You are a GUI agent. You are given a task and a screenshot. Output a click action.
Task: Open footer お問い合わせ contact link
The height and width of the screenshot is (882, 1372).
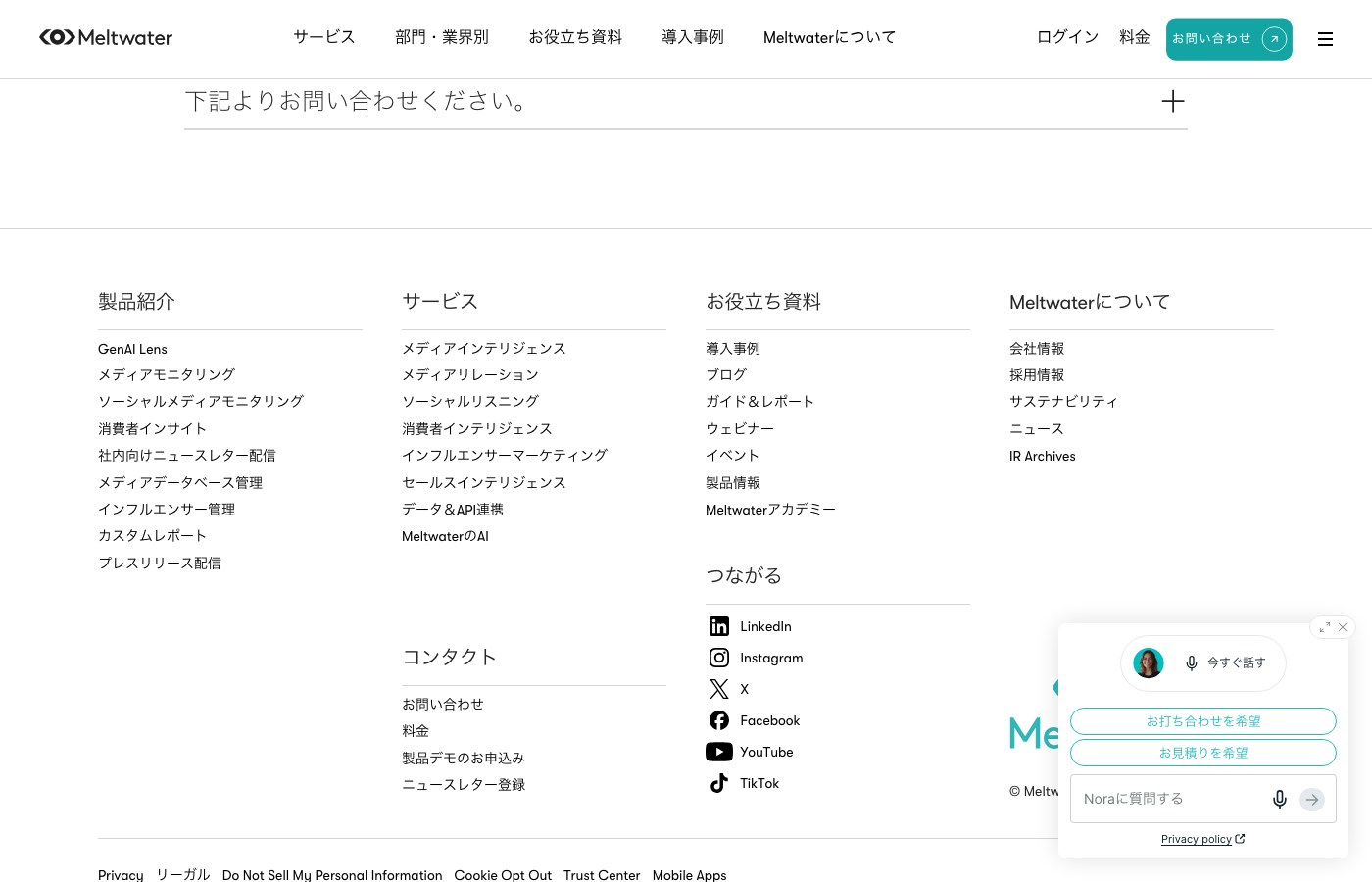[443, 705]
